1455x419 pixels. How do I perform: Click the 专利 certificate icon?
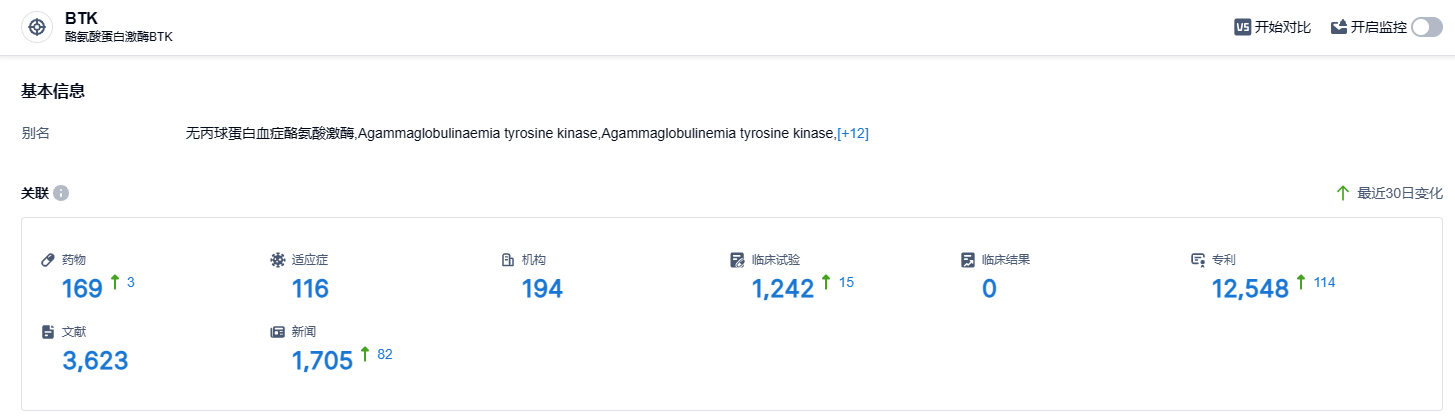tap(1198, 260)
